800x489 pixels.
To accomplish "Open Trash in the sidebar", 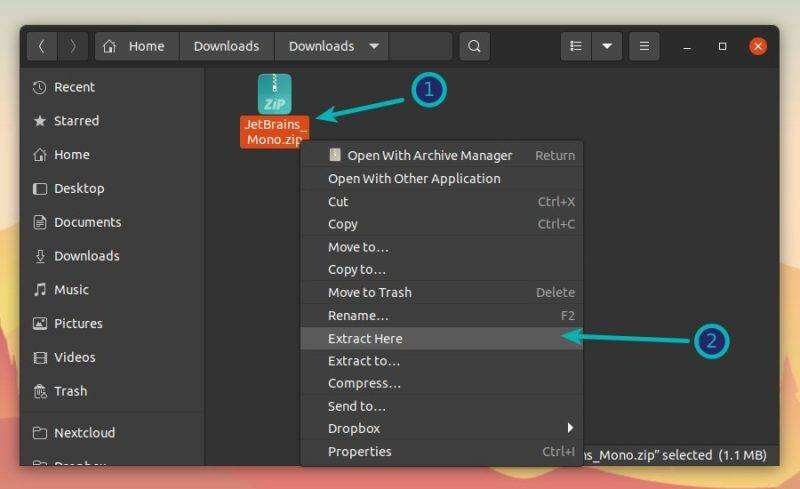I will pyautogui.click(x=112, y=392).
